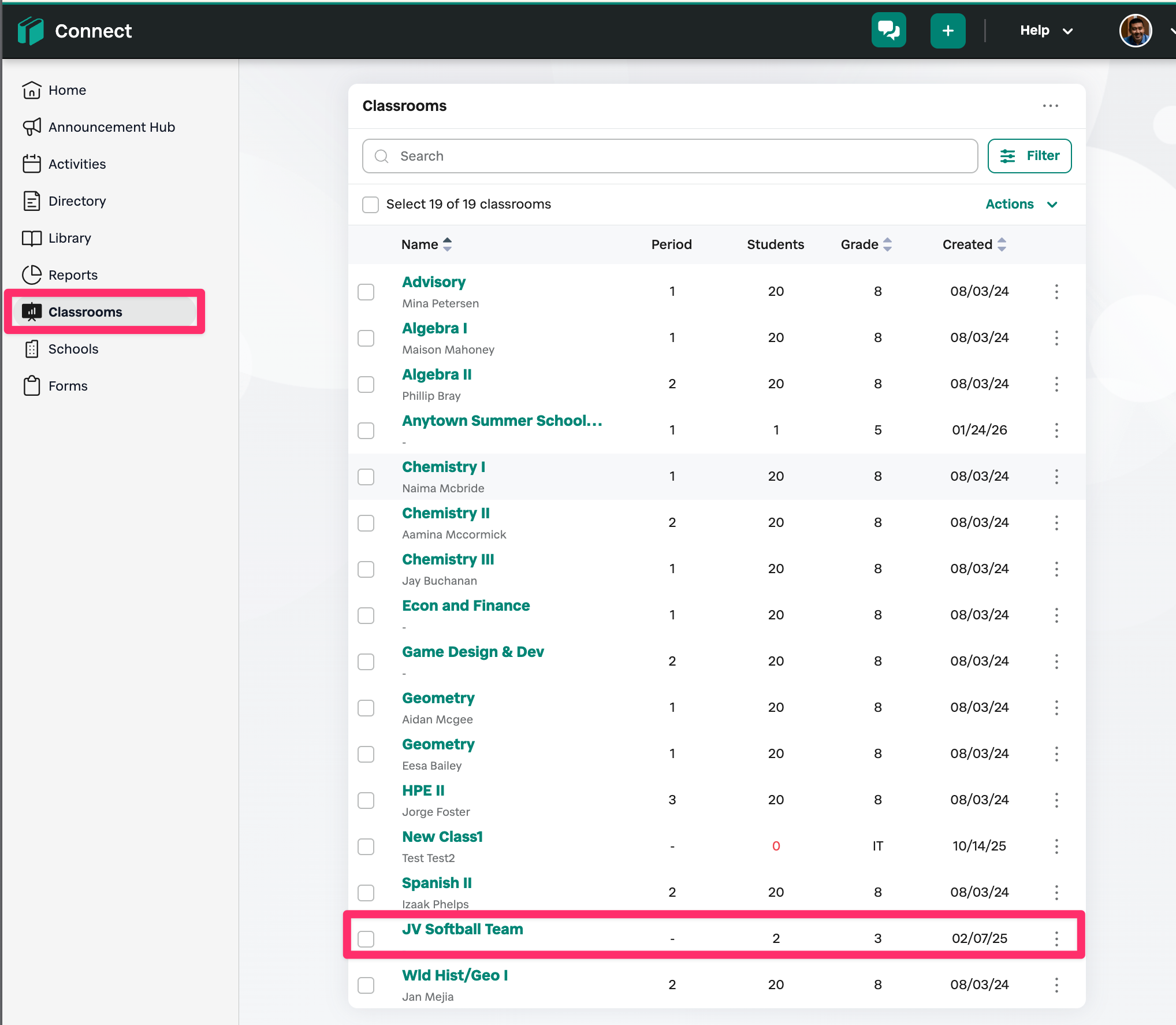Screen dimensions: 1176x1025
Task: Check the Chemistry I row checkbox
Action: [366, 477]
